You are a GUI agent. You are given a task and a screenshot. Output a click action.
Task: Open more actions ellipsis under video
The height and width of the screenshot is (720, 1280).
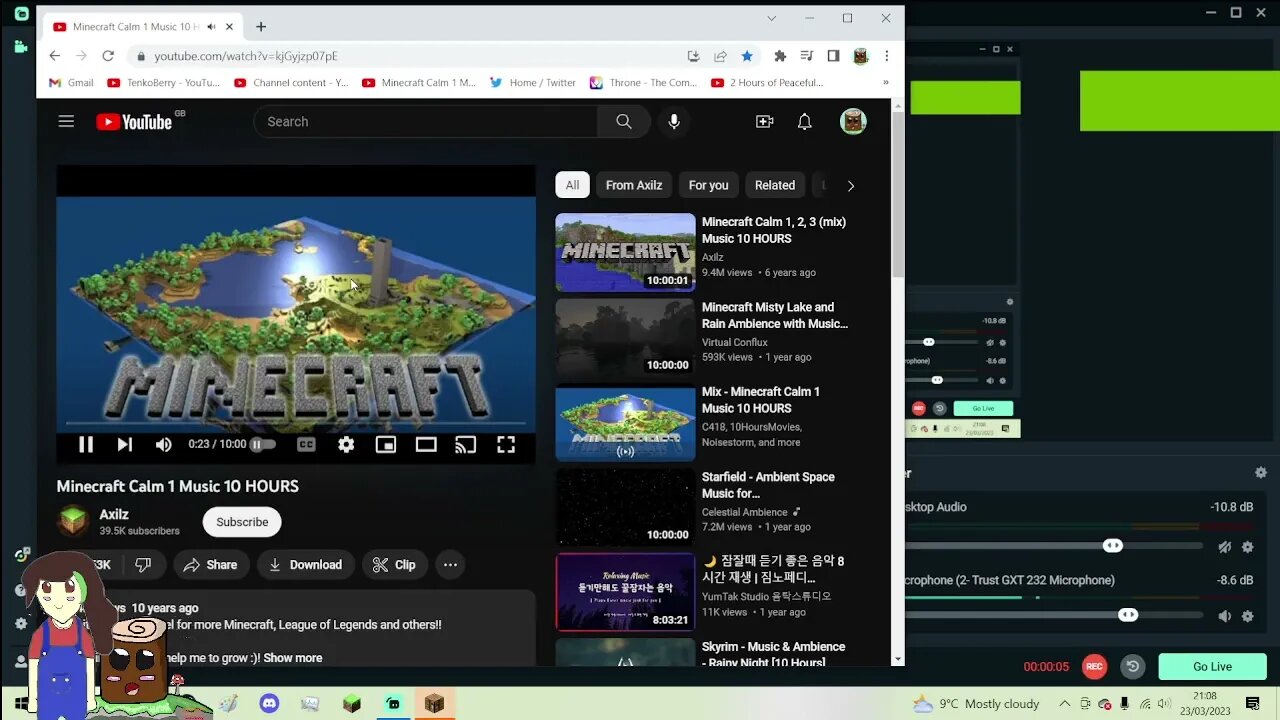point(450,565)
